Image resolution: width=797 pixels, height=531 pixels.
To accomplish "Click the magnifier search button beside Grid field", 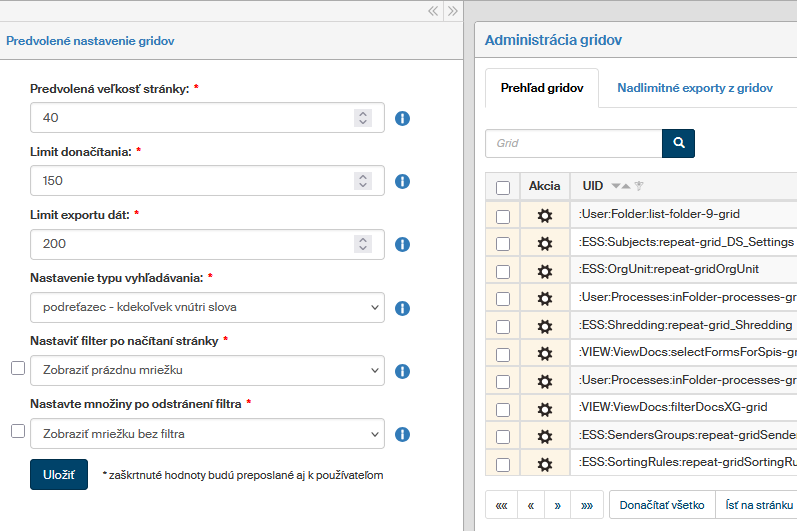I will coord(678,143).
